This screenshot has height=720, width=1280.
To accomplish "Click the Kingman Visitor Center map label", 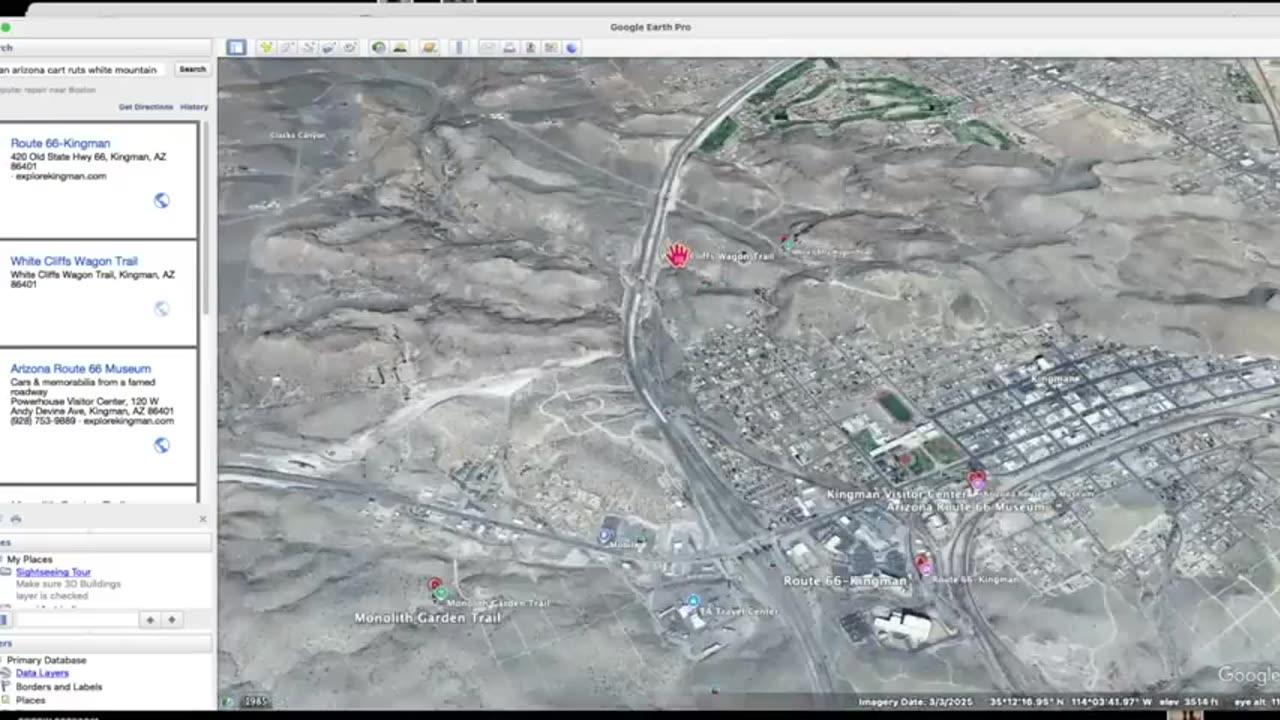I will [x=897, y=495].
